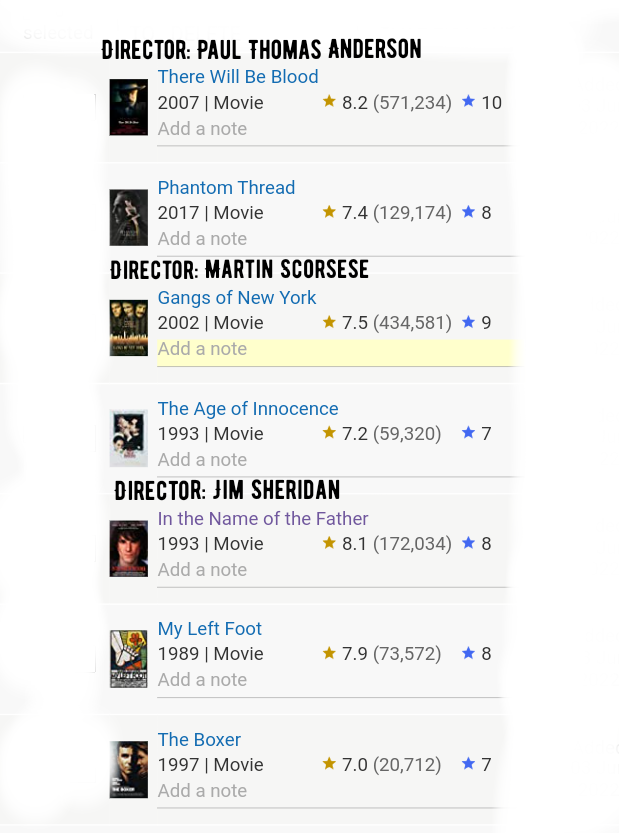Click There Will Be Blood poster thumbnail
Screen dimensions: 619x833
(x=129, y=107)
